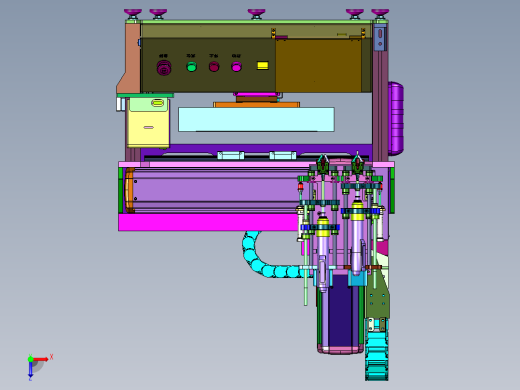Pick the leftmost purple leveling foot on top
This screenshot has height=390, width=520.
133,14
